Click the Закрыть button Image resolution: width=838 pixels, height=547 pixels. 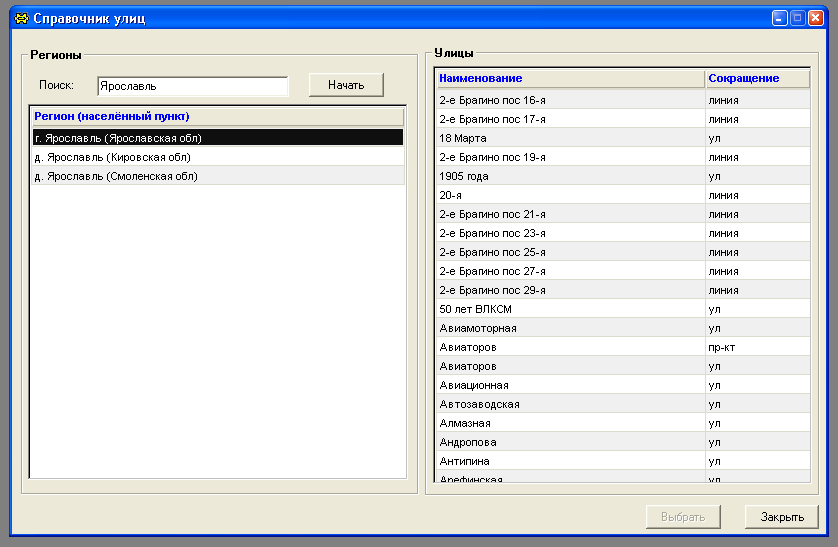click(781, 517)
